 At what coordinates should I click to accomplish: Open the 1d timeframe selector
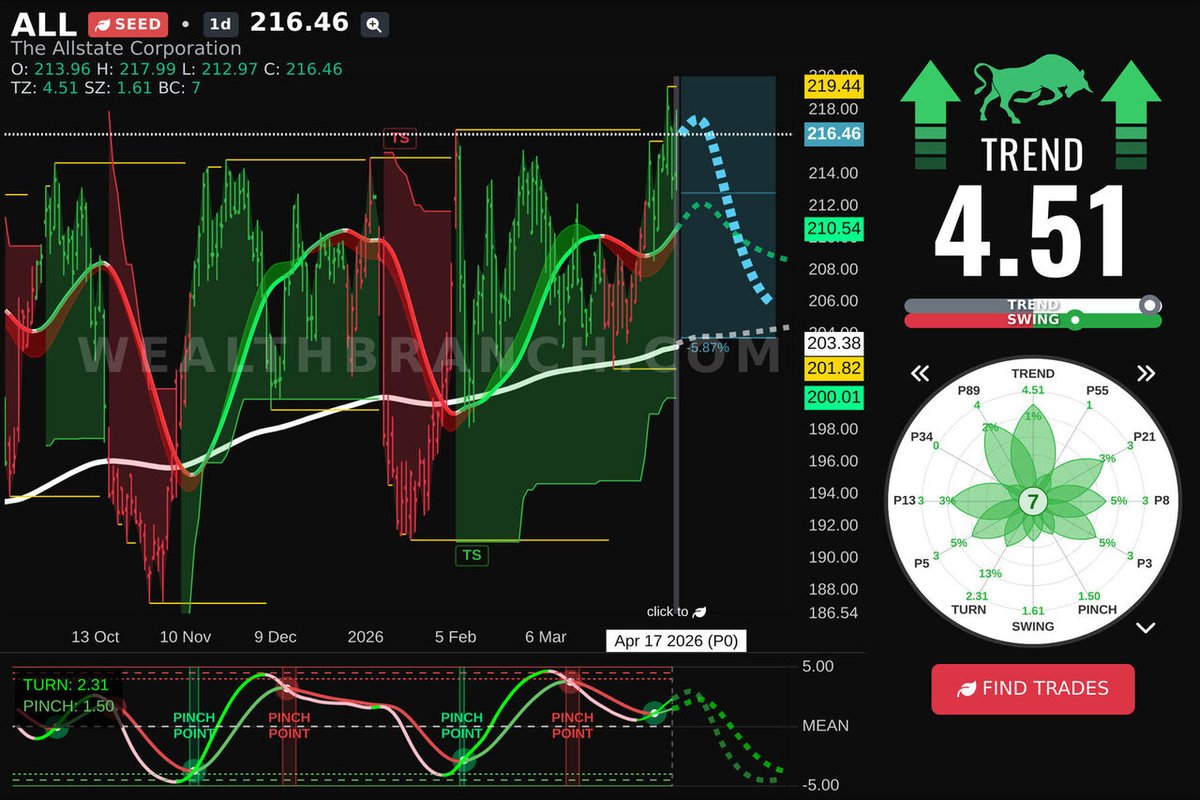(x=221, y=24)
